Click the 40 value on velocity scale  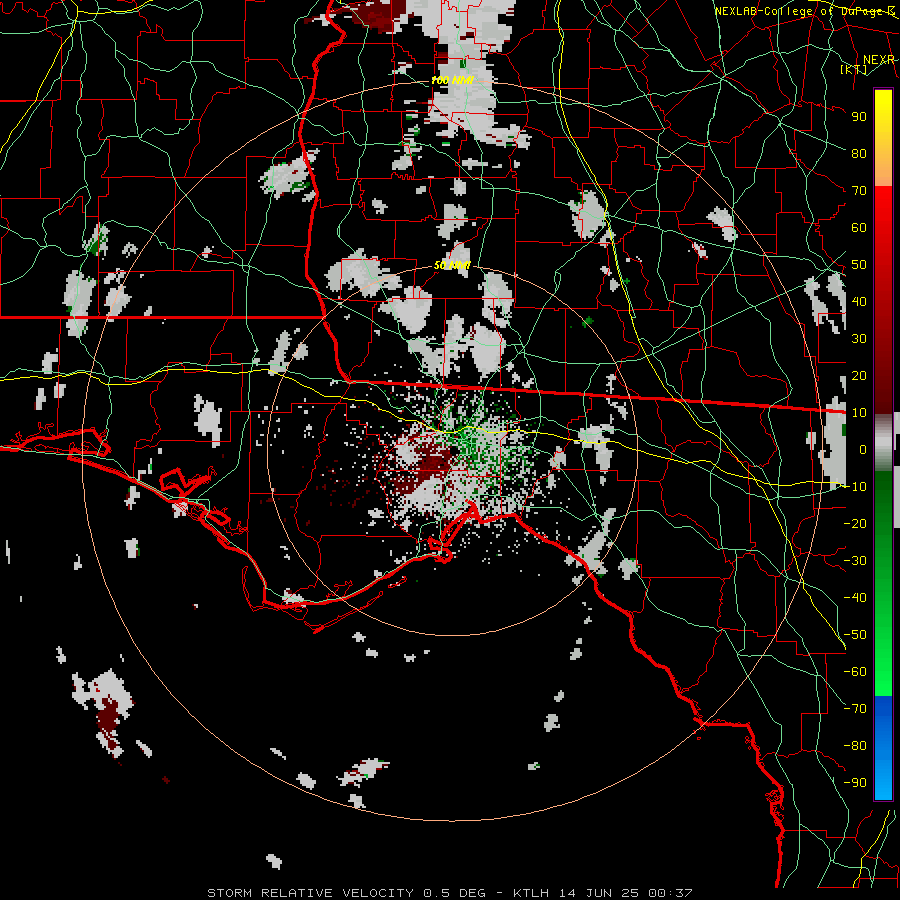click(859, 302)
